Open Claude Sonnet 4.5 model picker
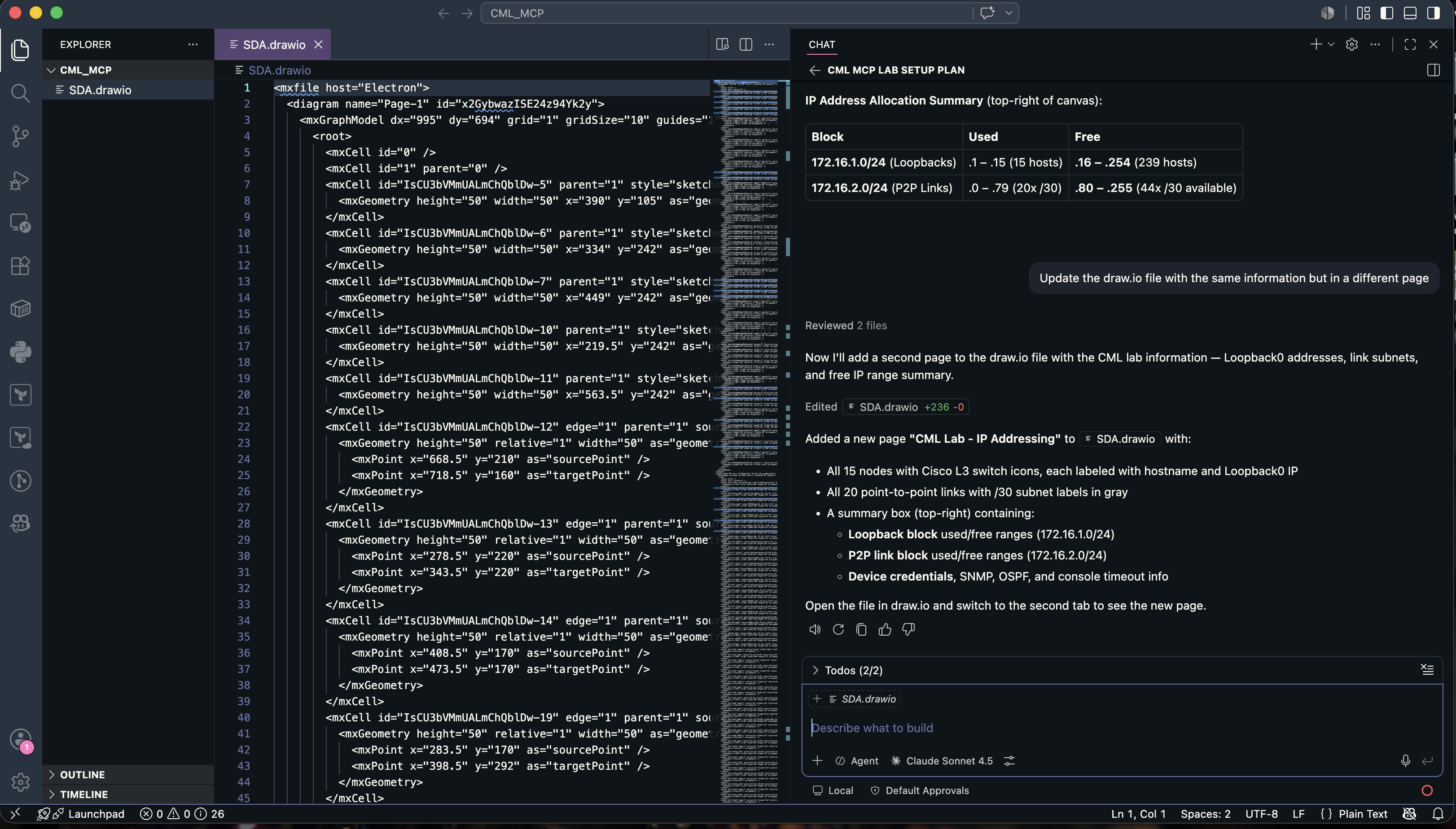1456x829 pixels. point(942,761)
